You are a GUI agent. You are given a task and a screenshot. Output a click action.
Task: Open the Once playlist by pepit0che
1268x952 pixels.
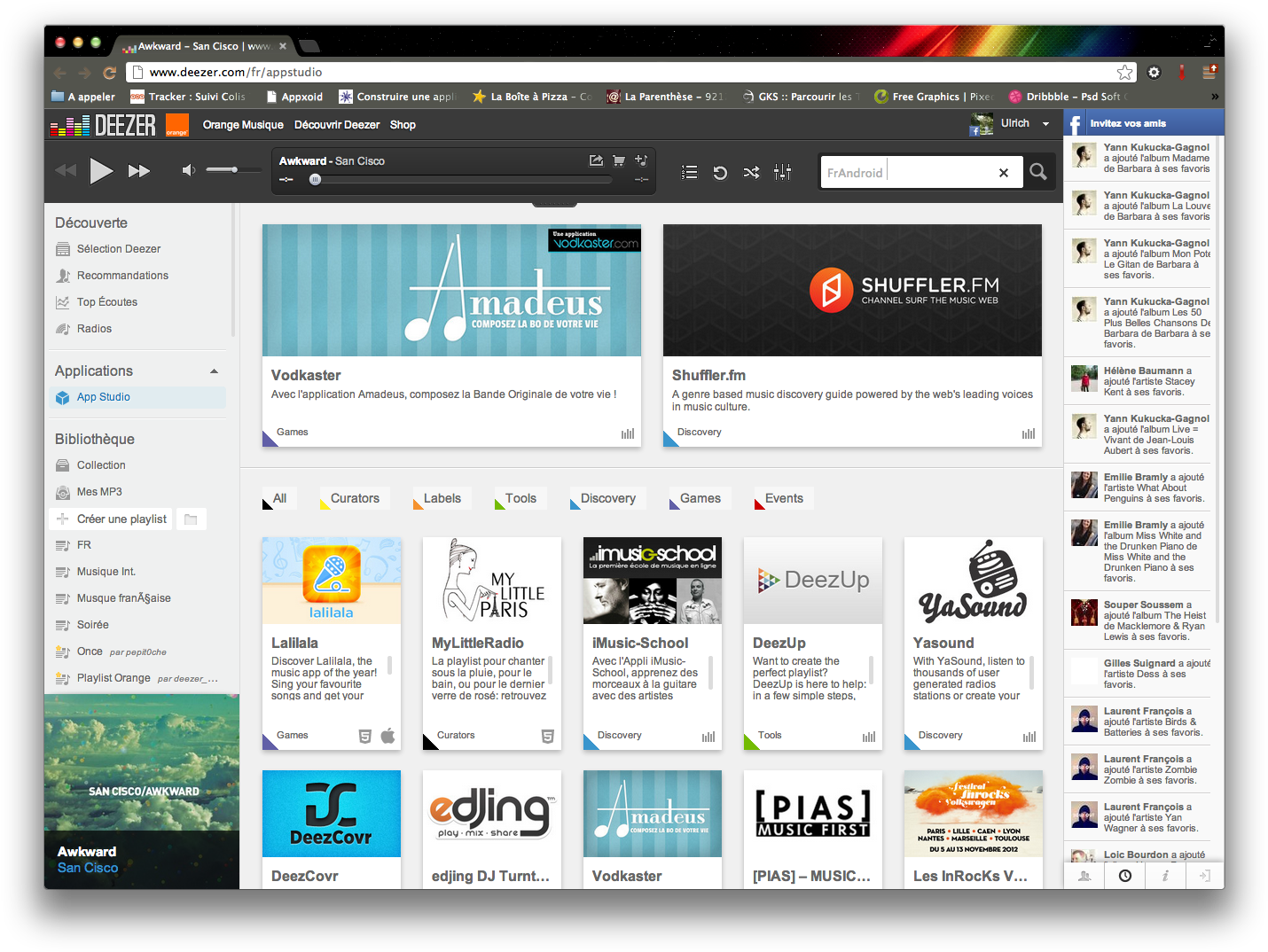(x=90, y=652)
